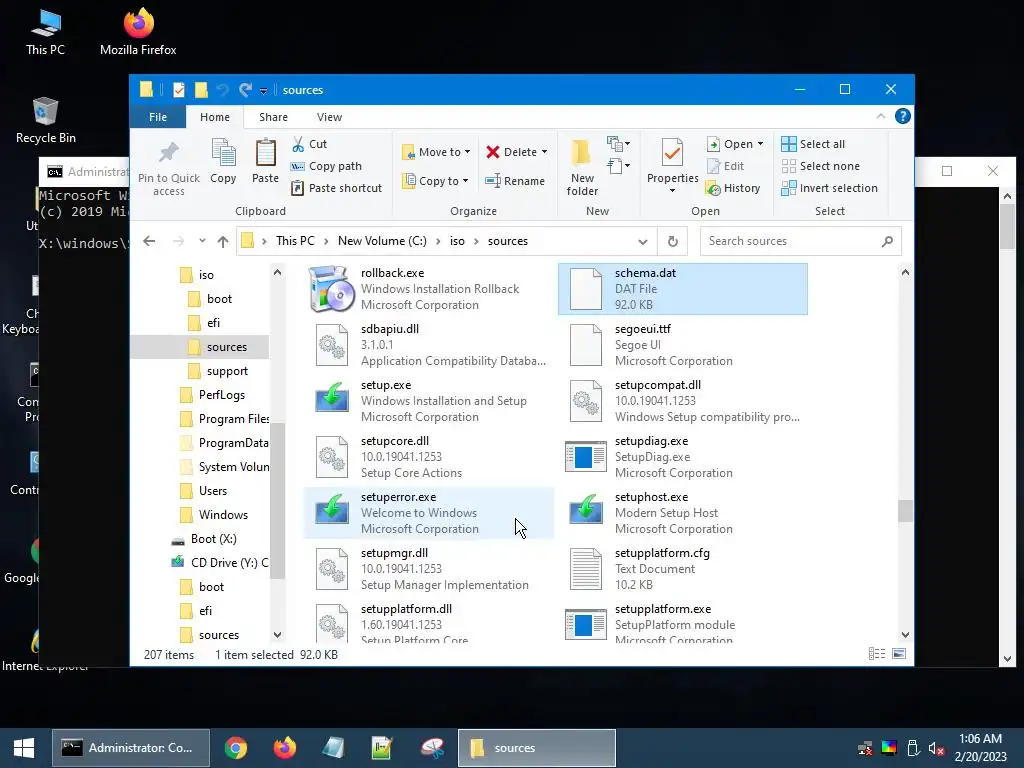Click the Explorer Help question mark icon
This screenshot has height=768, width=1024.
(x=903, y=116)
